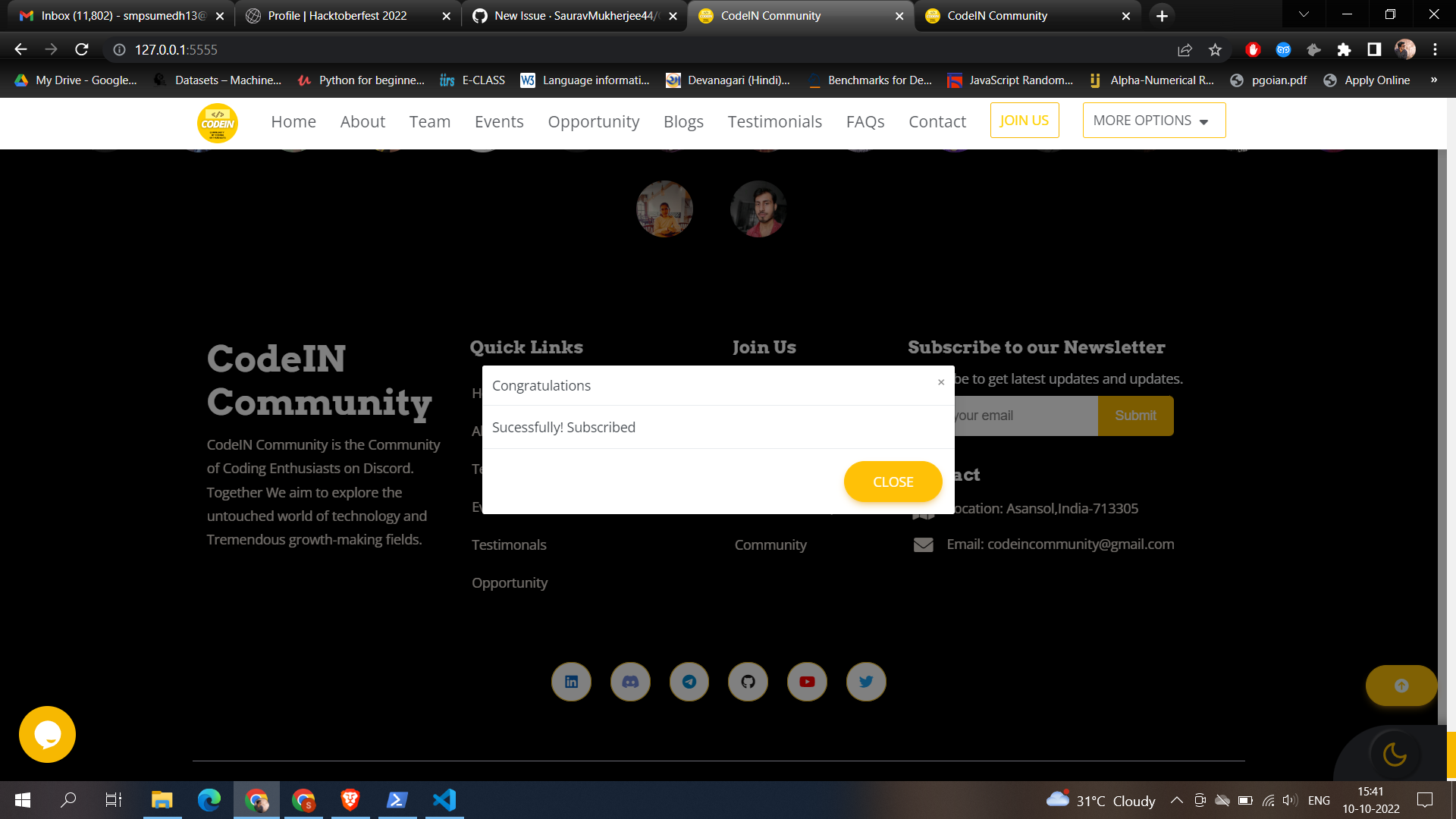Bookmark this page with the star
The height and width of the screenshot is (819, 1456).
1216,49
